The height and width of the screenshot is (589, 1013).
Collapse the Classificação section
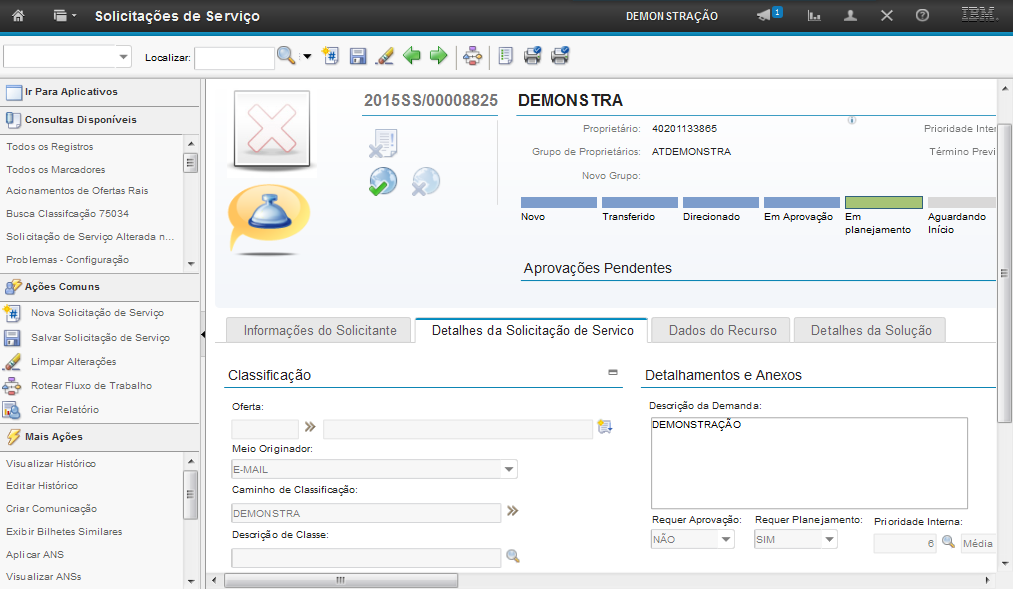(x=613, y=373)
